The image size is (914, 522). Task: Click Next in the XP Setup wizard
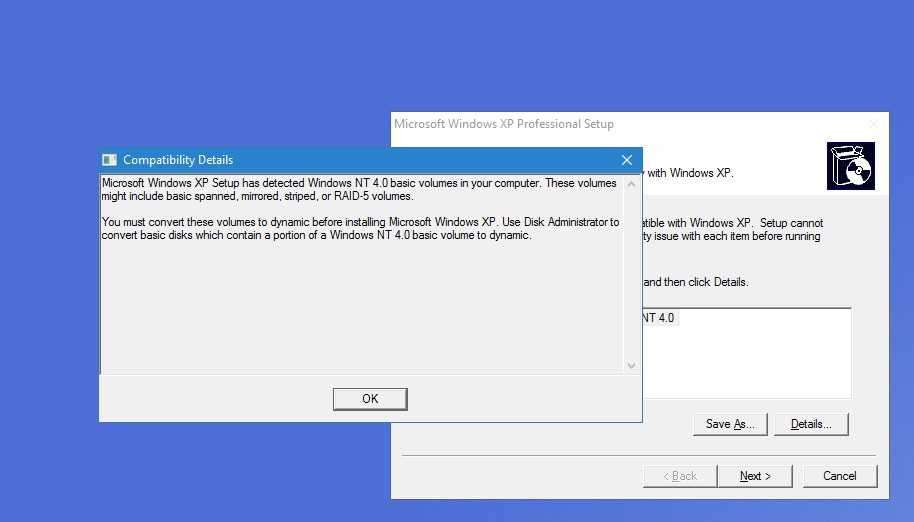(x=755, y=476)
